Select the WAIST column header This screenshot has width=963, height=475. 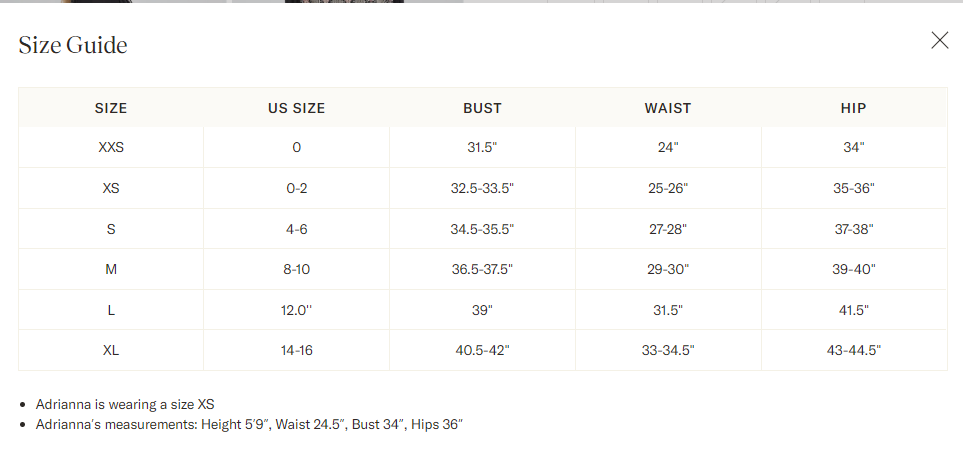coord(668,108)
